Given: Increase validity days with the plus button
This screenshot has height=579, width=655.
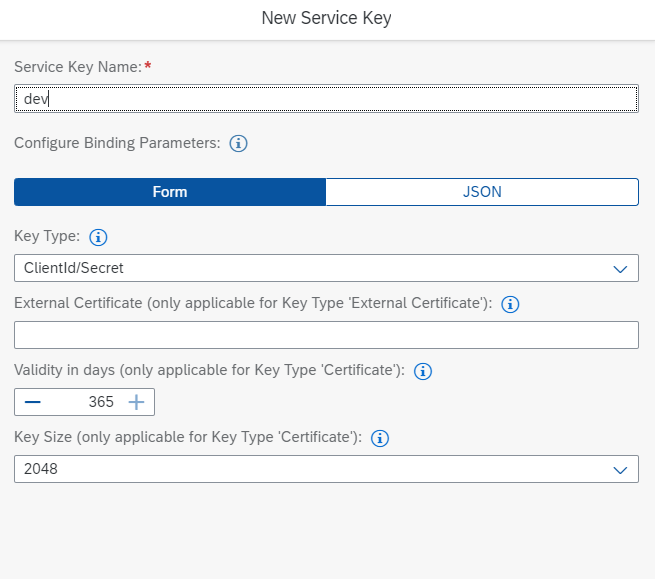Looking at the screenshot, I should point(136,402).
